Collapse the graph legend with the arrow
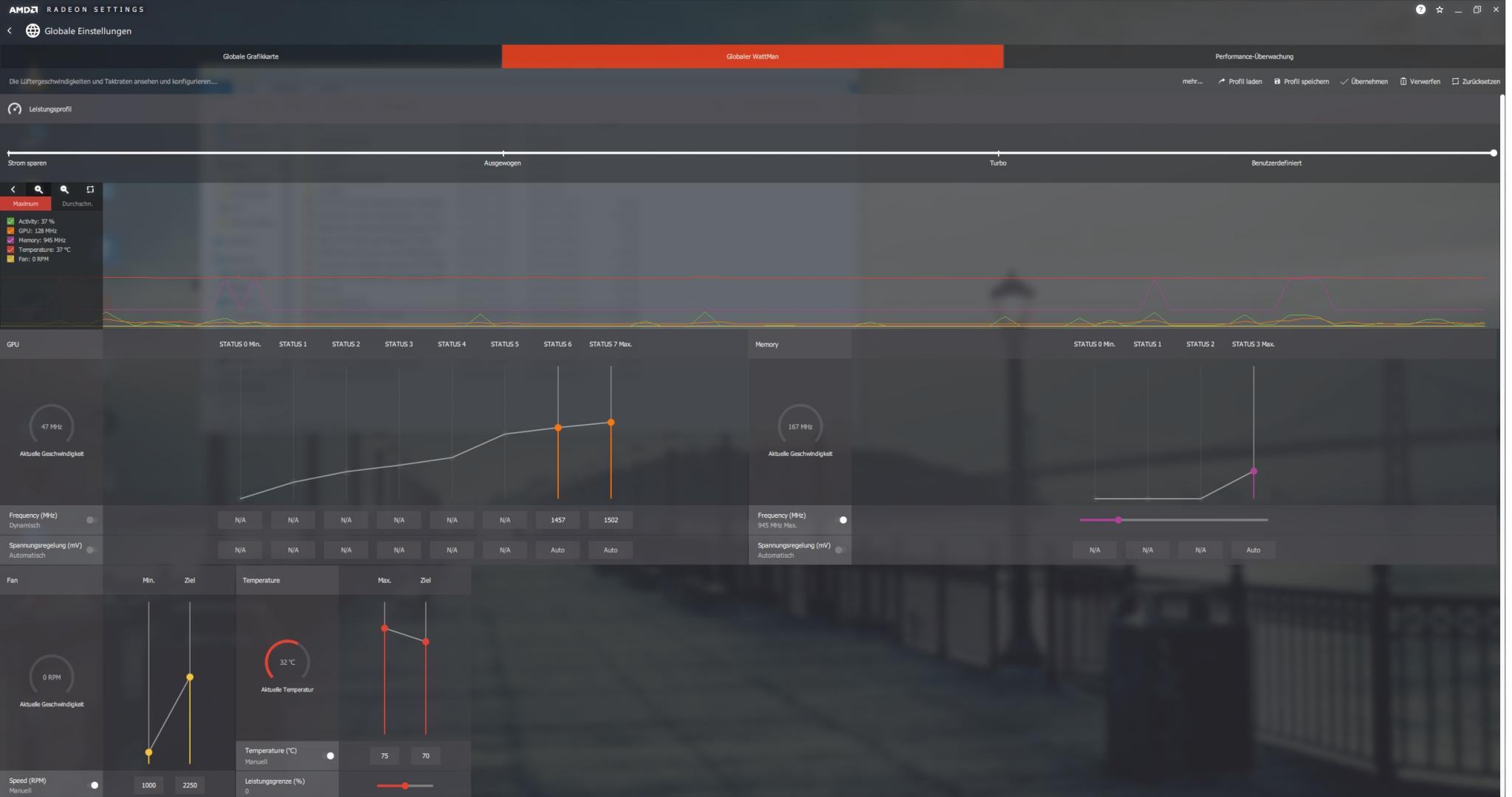Viewport: 1512px width, 797px height. pyautogui.click(x=13, y=190)
